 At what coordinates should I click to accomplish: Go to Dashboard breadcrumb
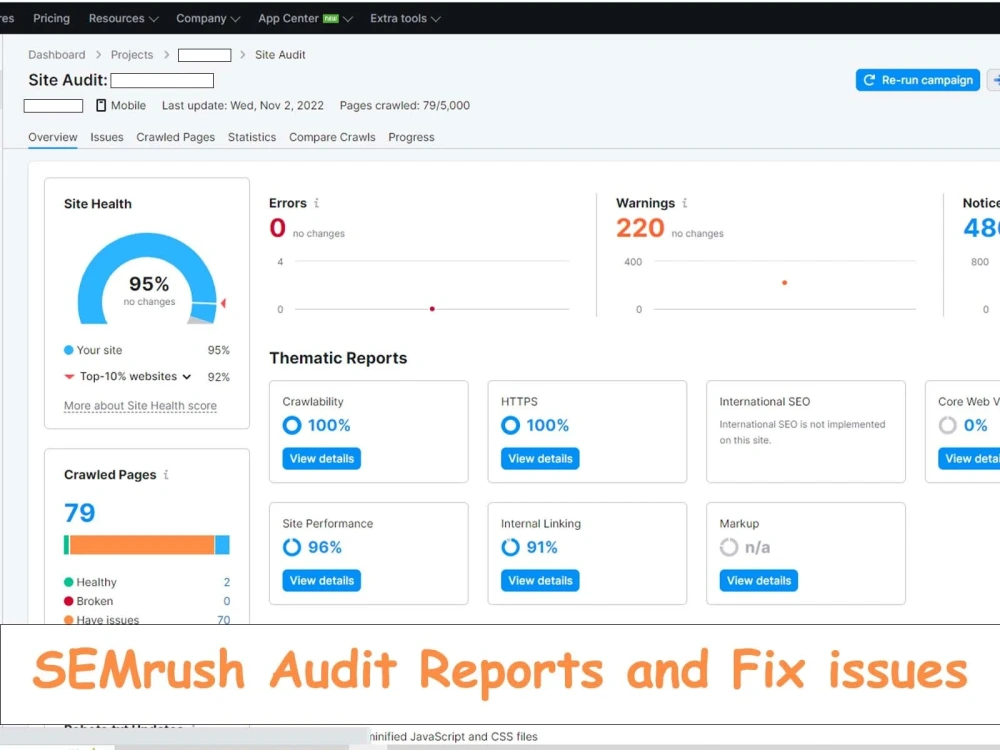[57, 55]
